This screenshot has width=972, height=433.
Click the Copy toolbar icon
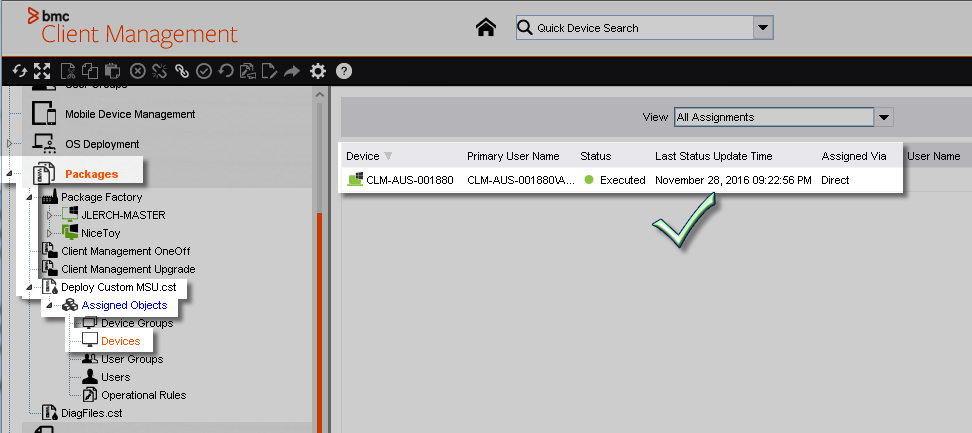pyautogui.click(x=90, y=71)
